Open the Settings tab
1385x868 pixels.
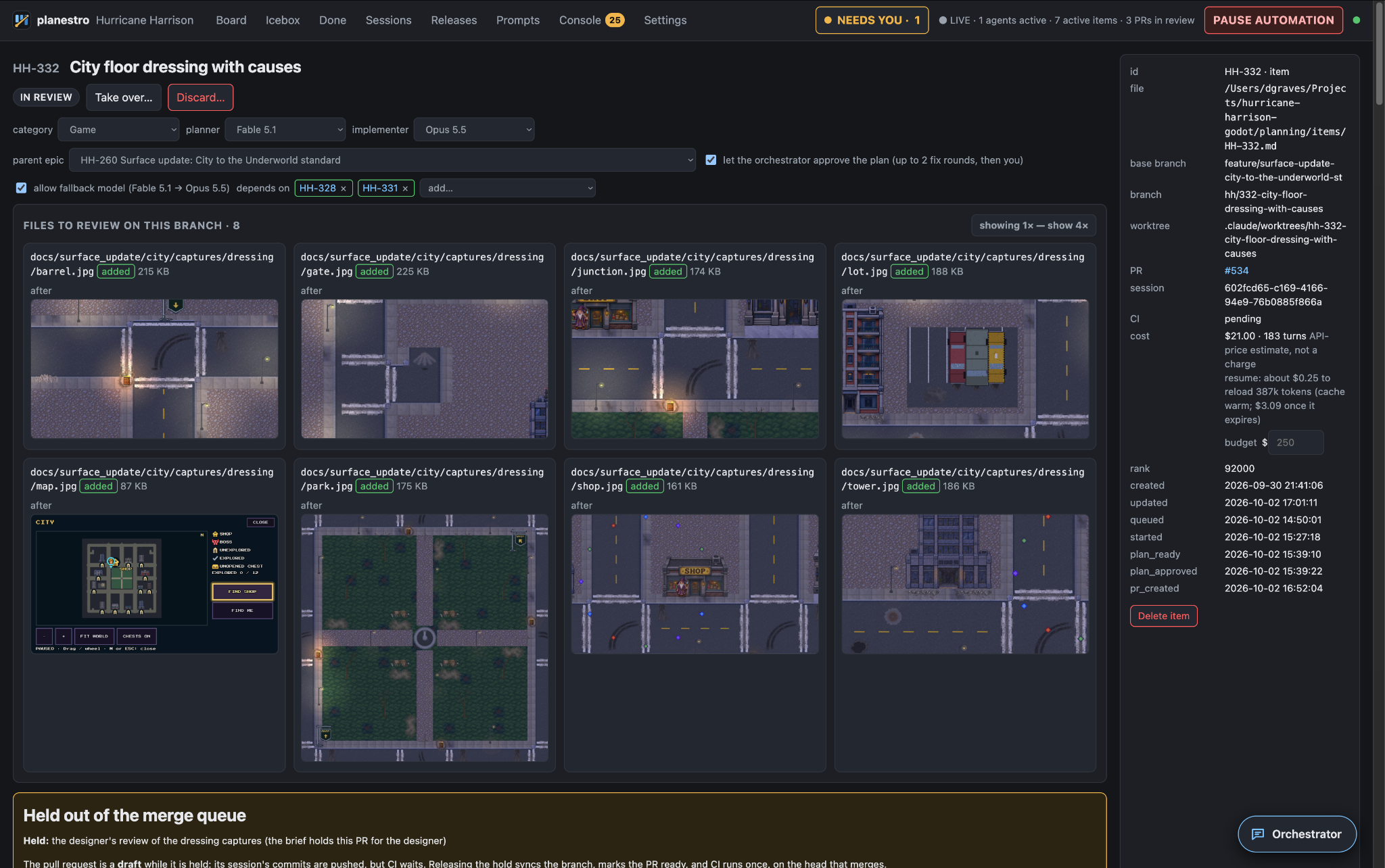(665, 20)
